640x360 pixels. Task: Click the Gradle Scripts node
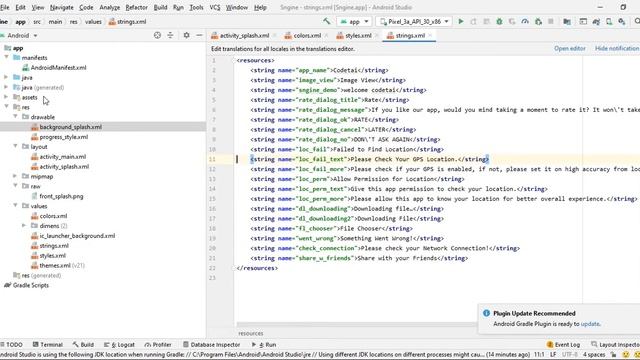click(x=31, y=285)
